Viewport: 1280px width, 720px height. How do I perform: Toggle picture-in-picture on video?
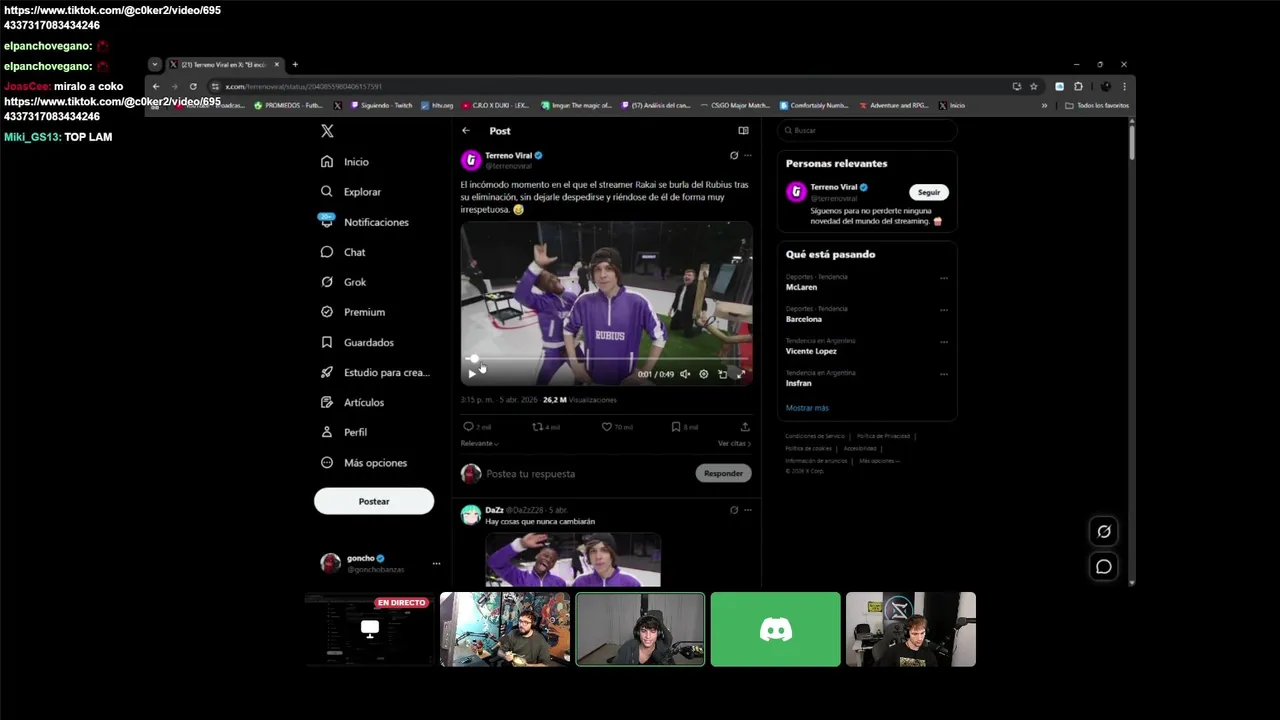pyautogui.click(x=722, y=374)
